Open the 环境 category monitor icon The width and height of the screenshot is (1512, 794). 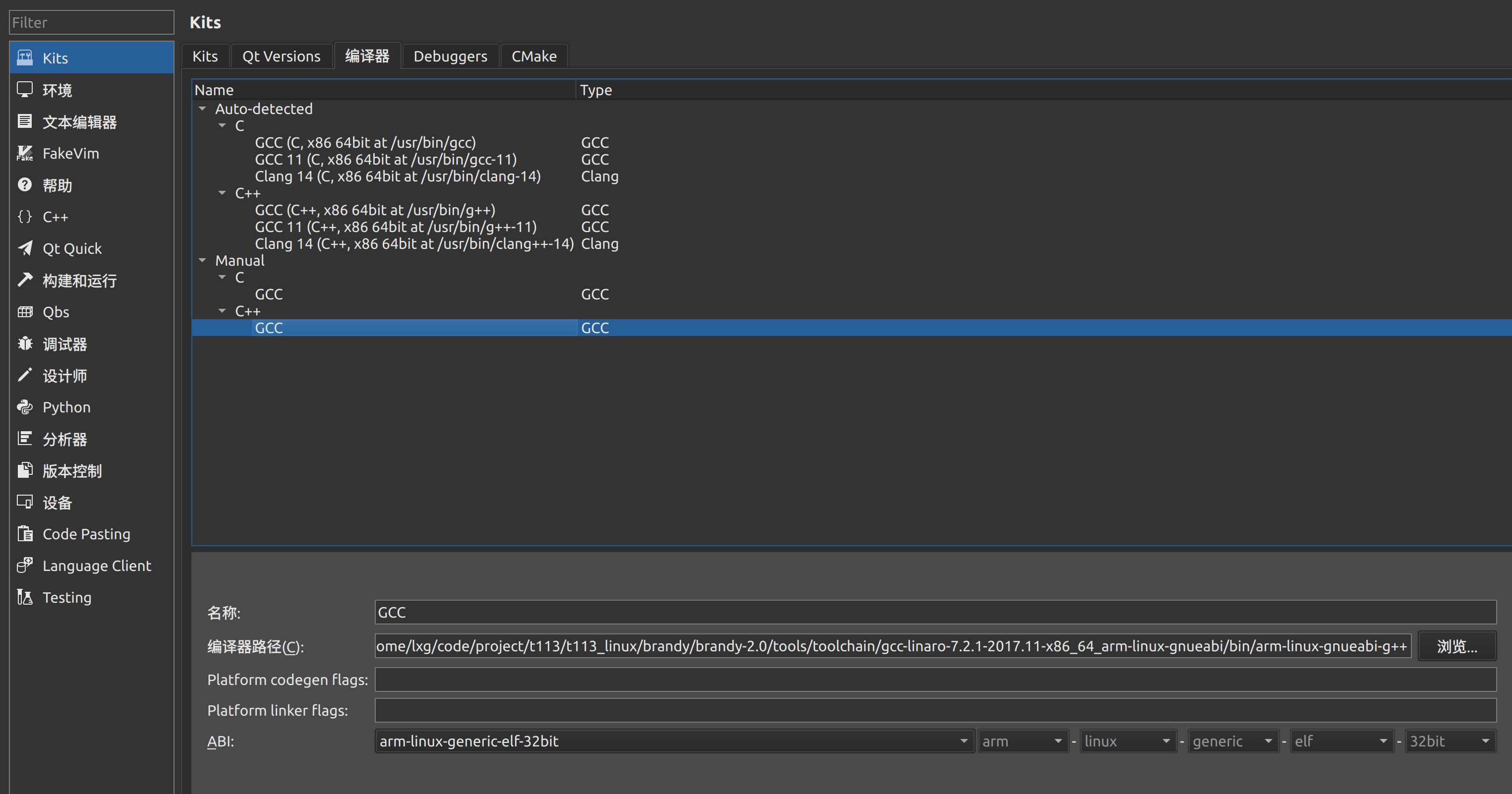[x=25, y=89]
